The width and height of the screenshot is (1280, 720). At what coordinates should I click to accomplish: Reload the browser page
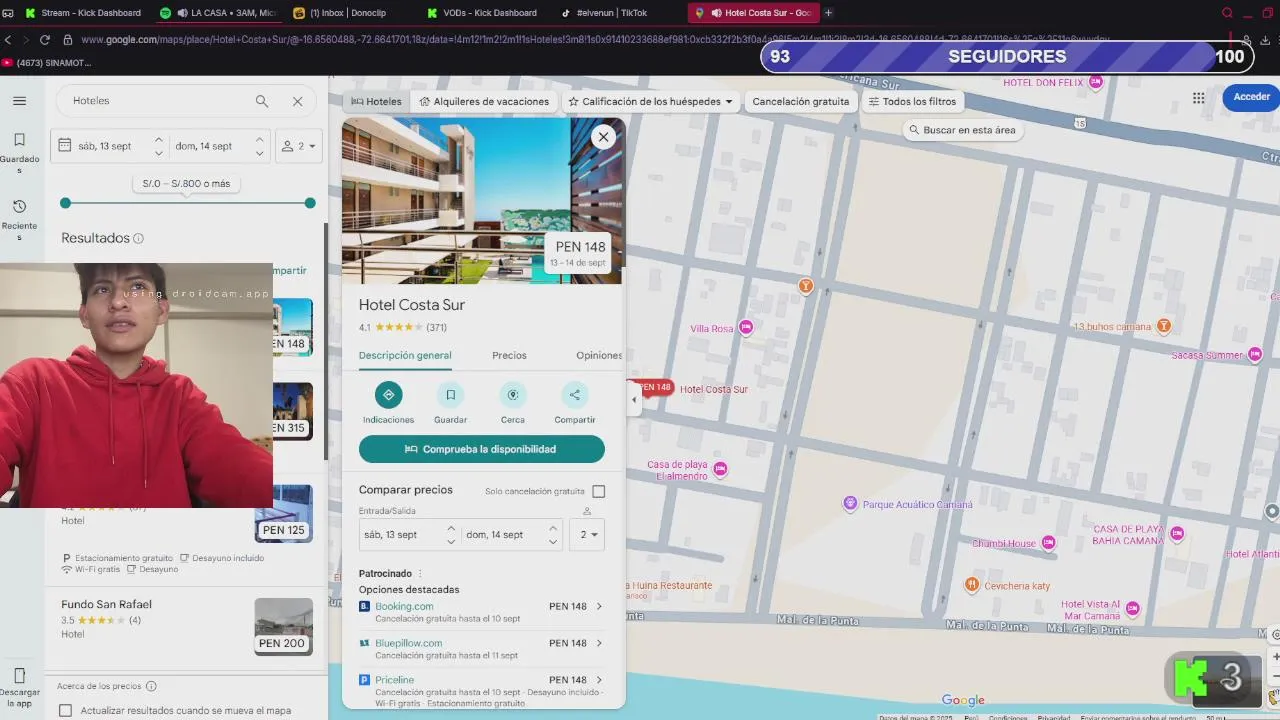[44, 40]
